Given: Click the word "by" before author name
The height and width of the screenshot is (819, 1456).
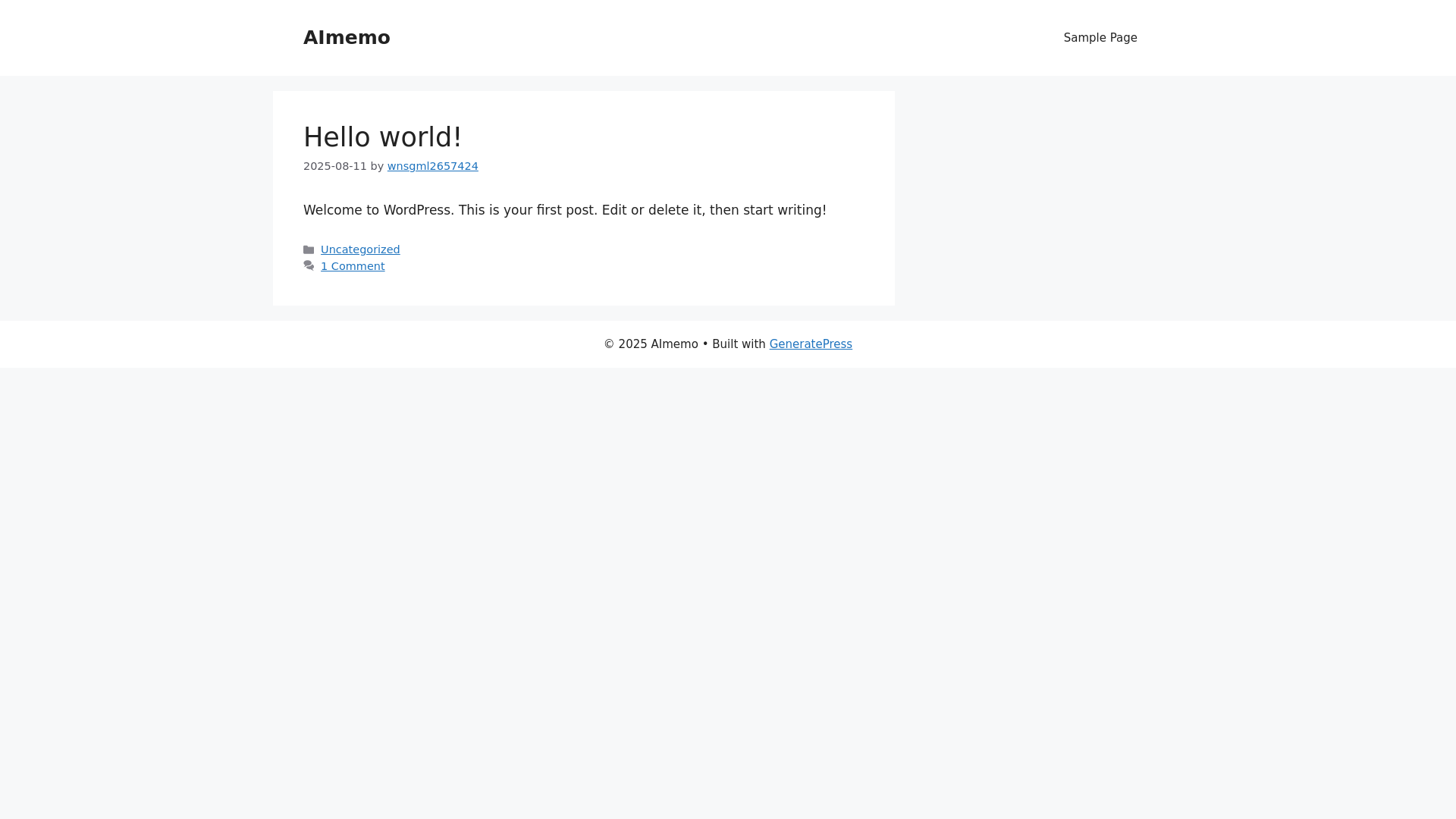Looking at the screenshot, I should pyautogui.click(x=377, y=166).
